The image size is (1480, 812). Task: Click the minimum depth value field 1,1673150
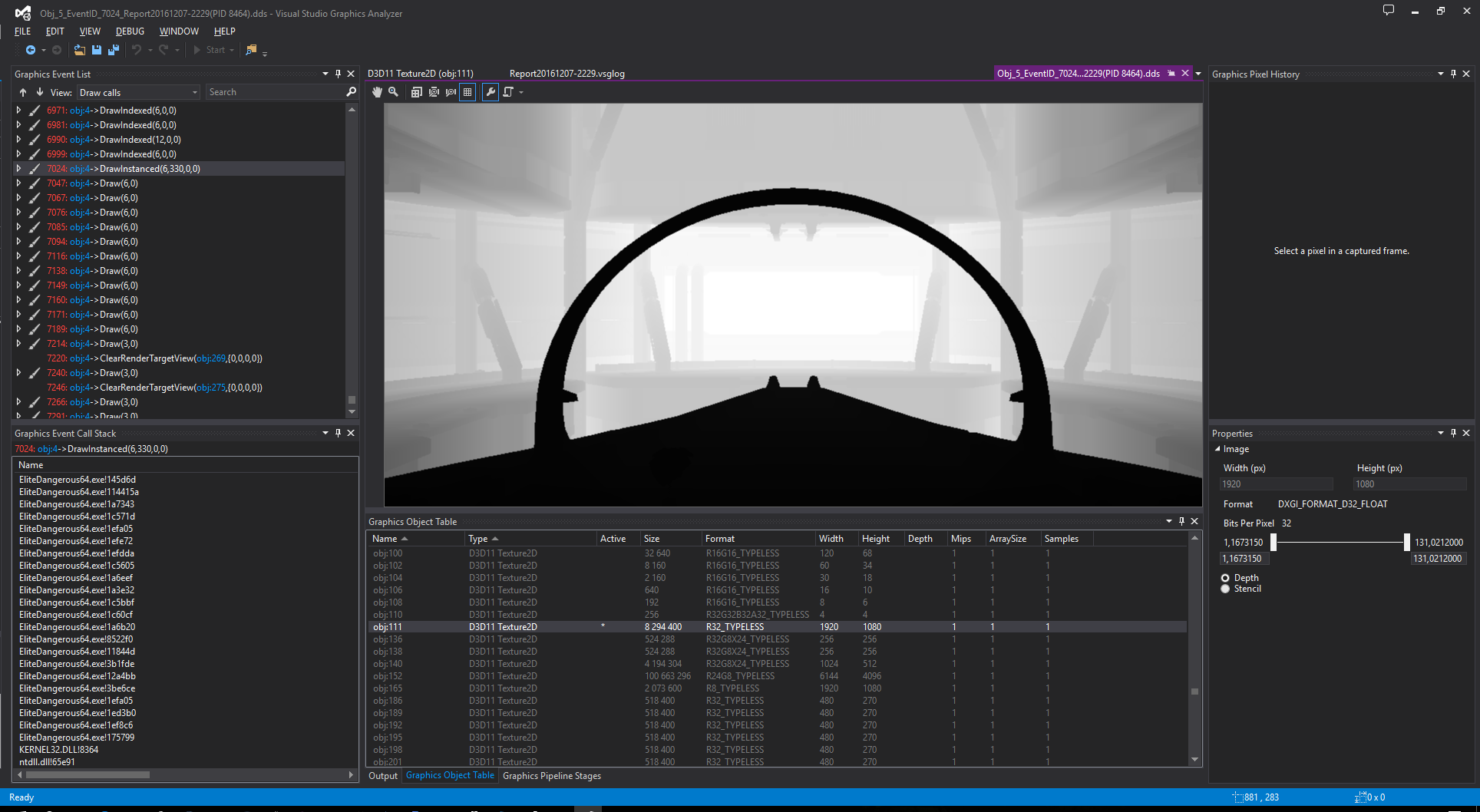(x=1244, y=559)
